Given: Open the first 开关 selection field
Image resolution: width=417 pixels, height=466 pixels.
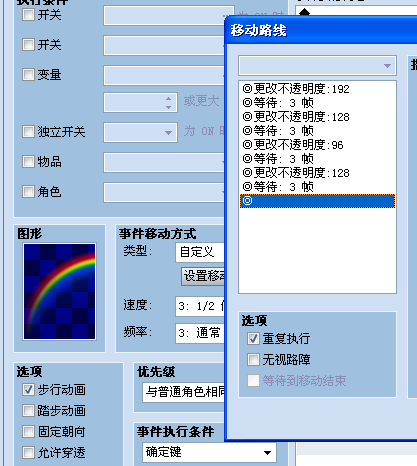Looking at the screenshot, I should [x=169, y=15].
